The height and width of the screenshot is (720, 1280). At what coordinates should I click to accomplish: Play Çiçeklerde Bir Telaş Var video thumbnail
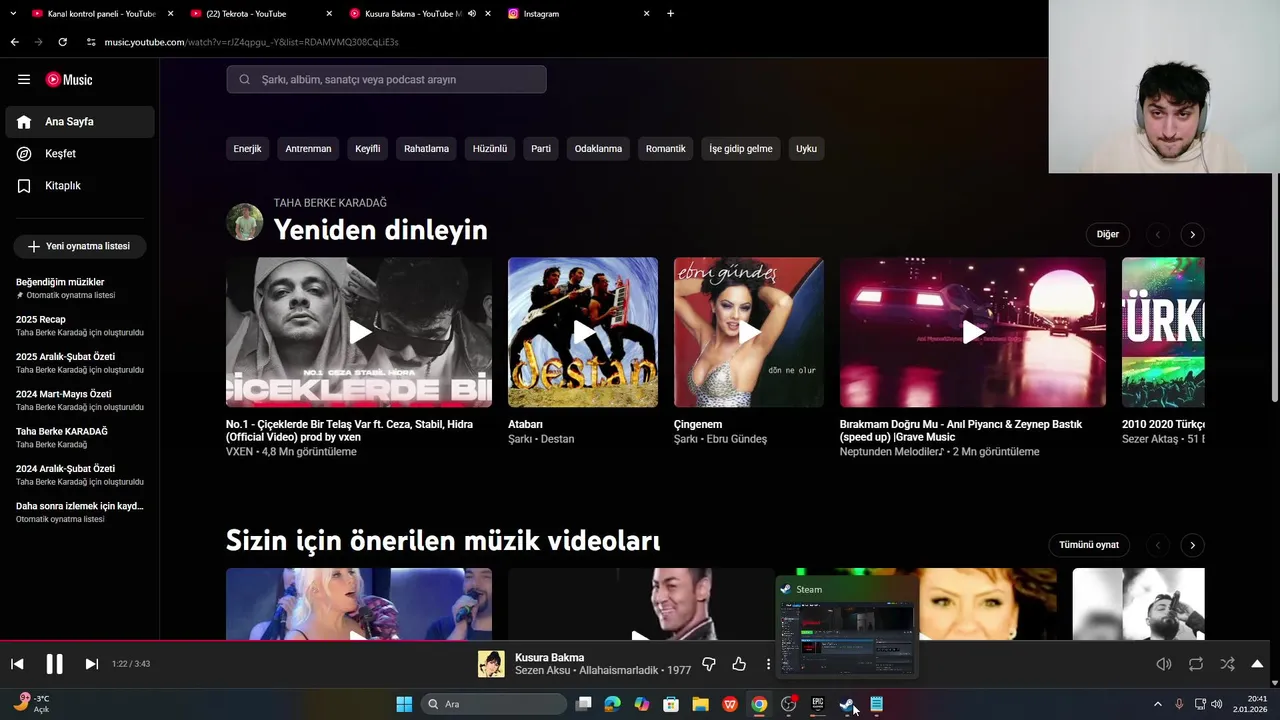pyautogui.click(x=359, y=332)
